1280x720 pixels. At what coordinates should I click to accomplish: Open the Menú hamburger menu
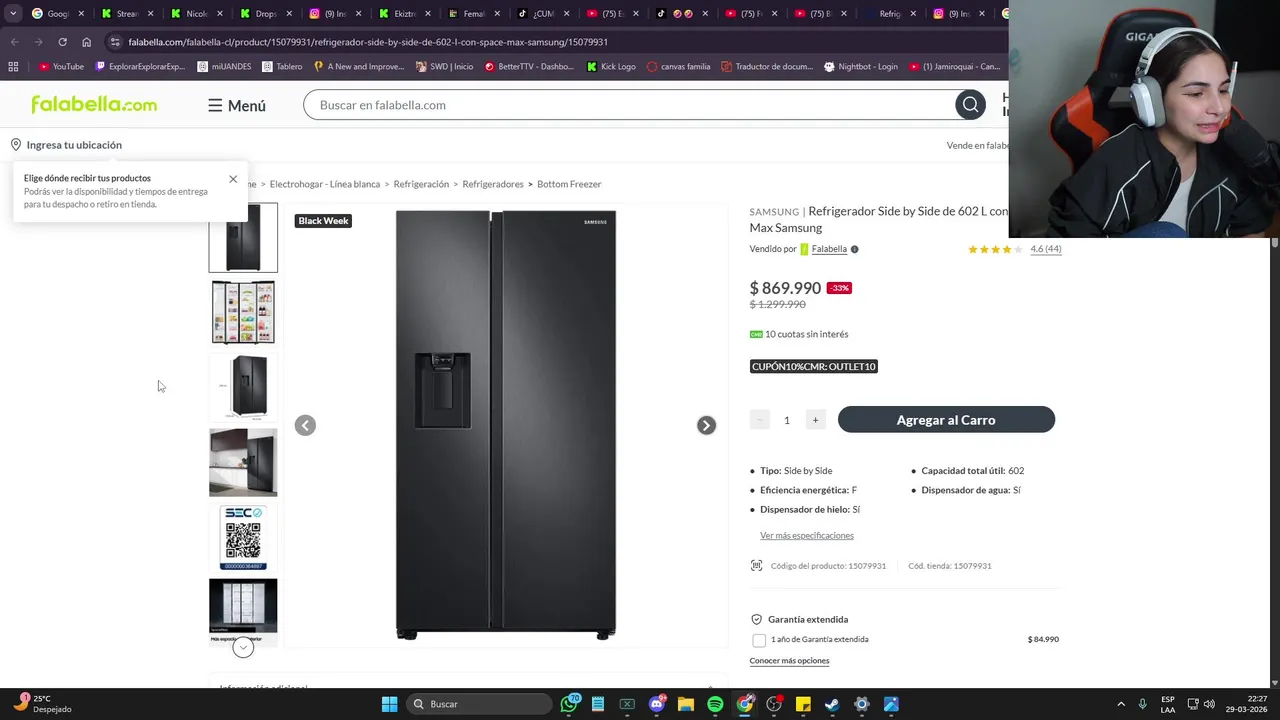[237, 105]
